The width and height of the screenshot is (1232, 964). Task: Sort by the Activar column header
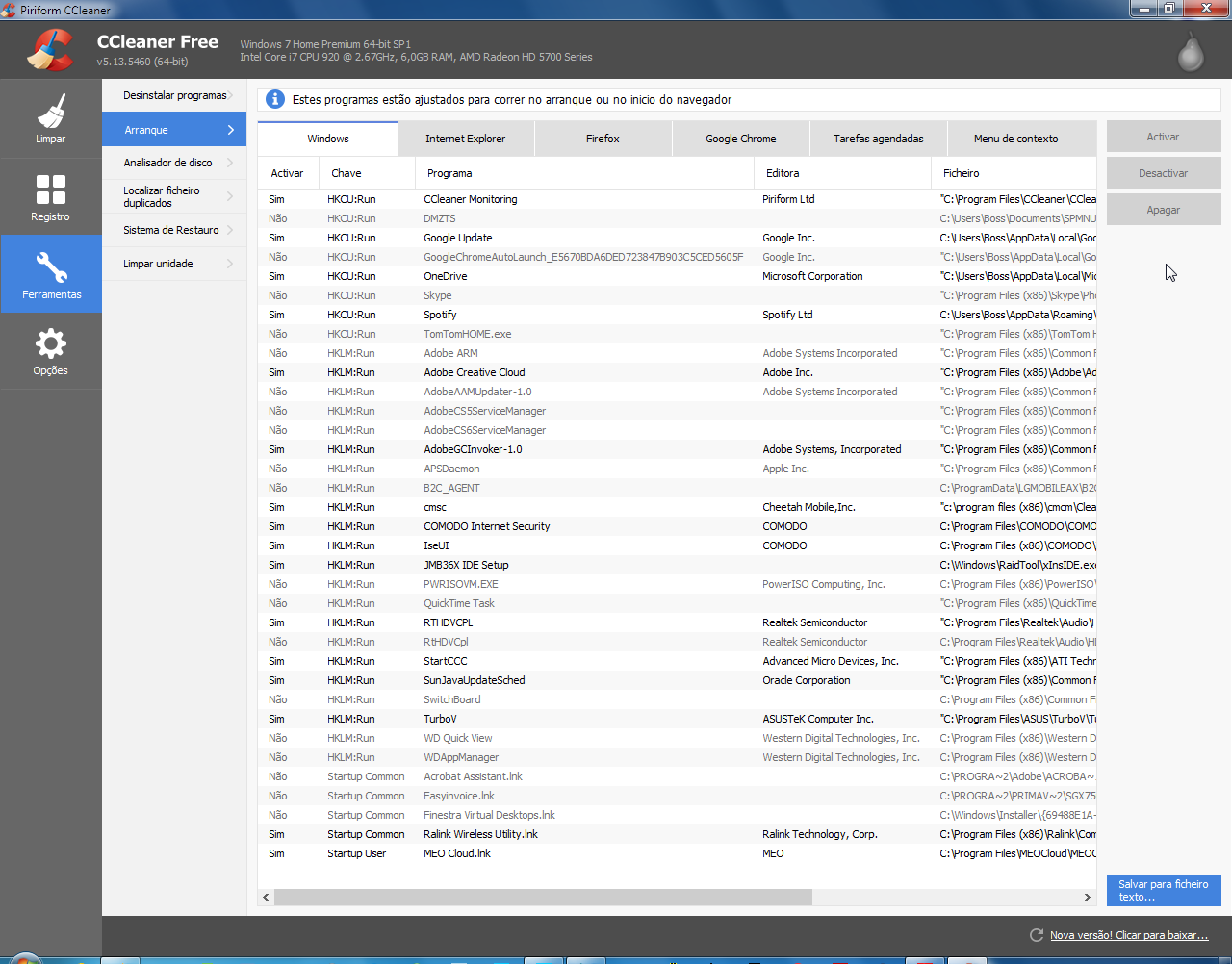tap(289, 173)
